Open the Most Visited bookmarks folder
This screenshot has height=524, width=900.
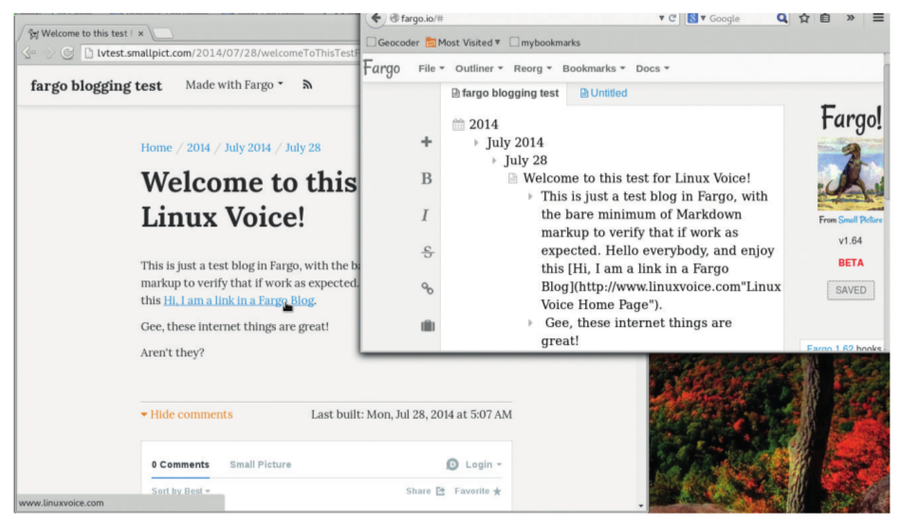click(x=463, y=42)
